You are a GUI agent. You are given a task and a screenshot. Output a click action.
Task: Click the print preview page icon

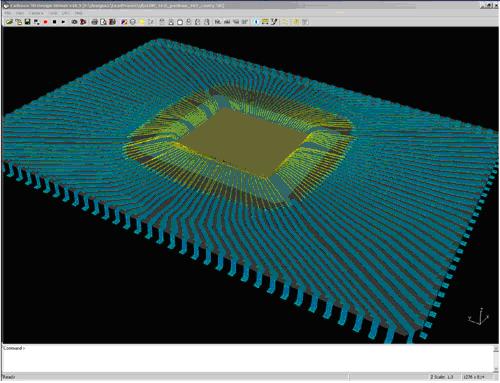click(103, 22)
